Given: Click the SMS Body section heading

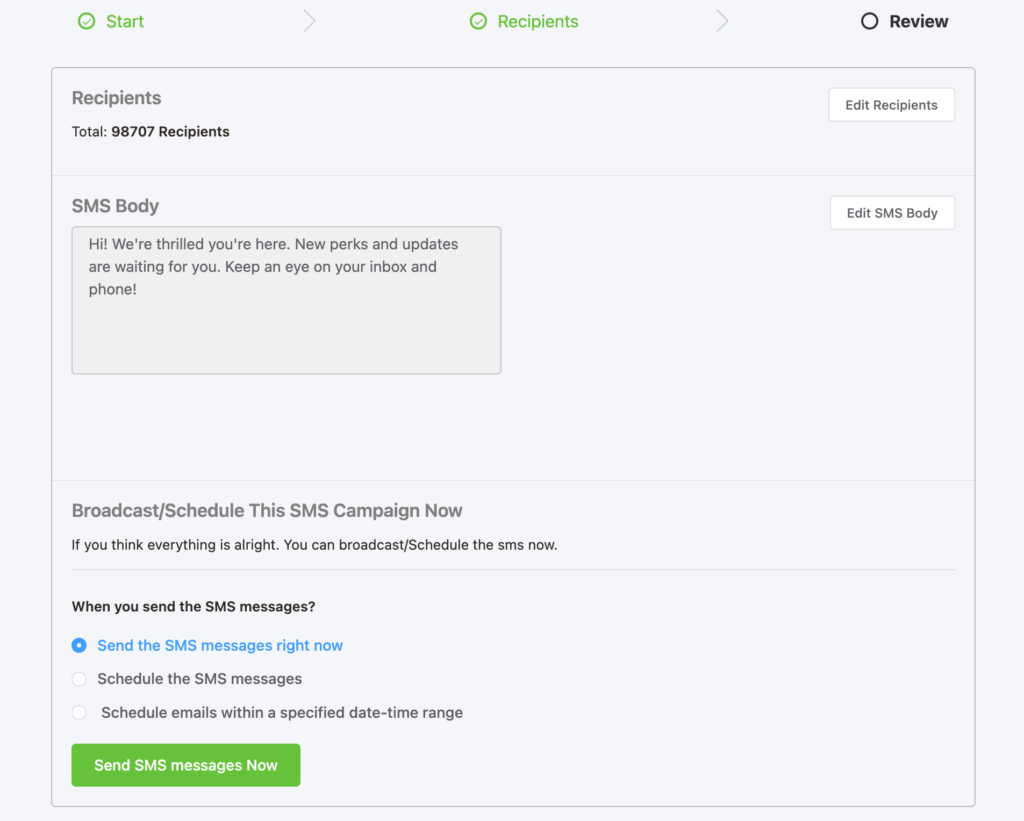Looking at the screenshot, I should tap(115, 206).
